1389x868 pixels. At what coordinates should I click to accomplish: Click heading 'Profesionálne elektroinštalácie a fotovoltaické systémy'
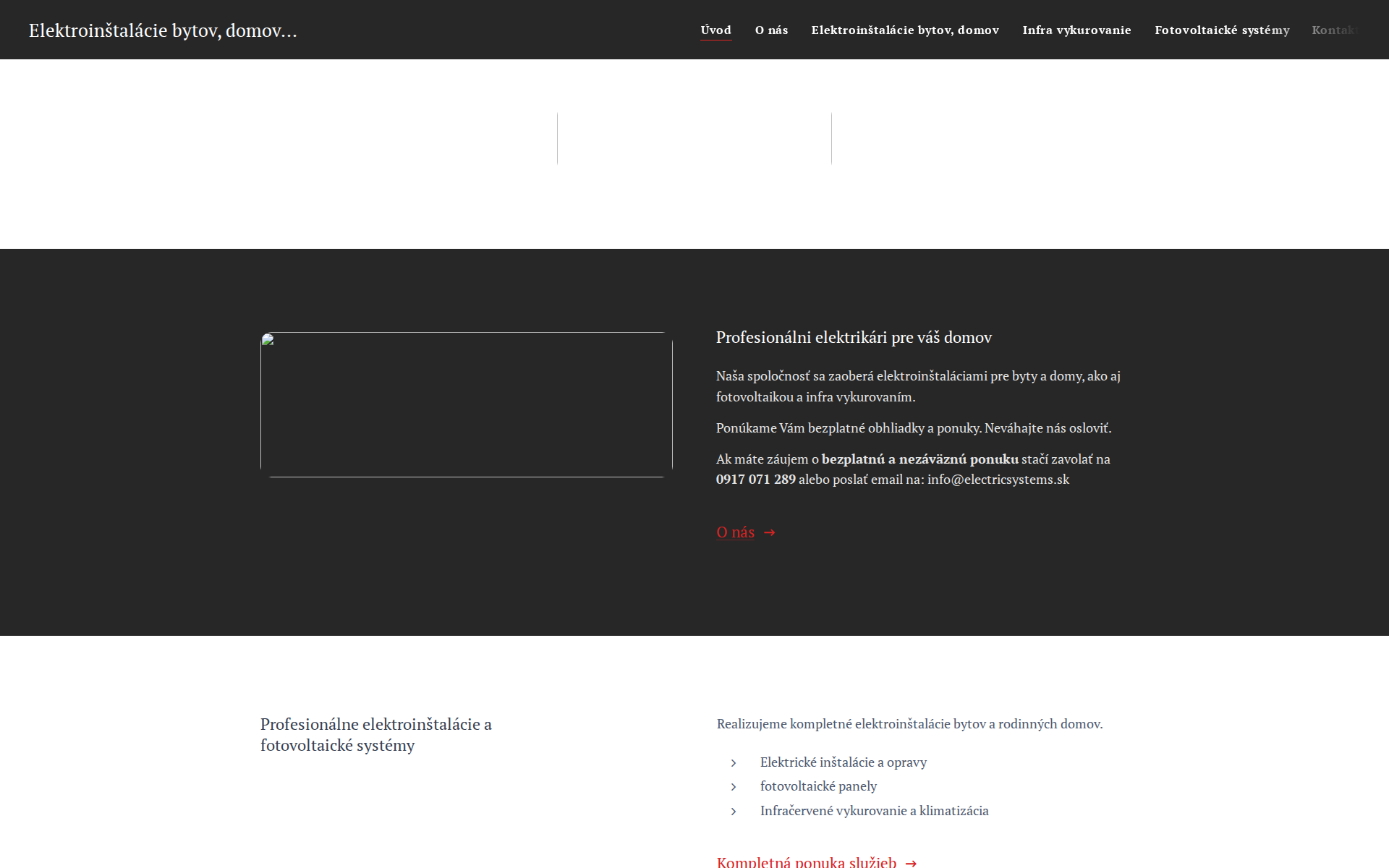coord(376,734)
